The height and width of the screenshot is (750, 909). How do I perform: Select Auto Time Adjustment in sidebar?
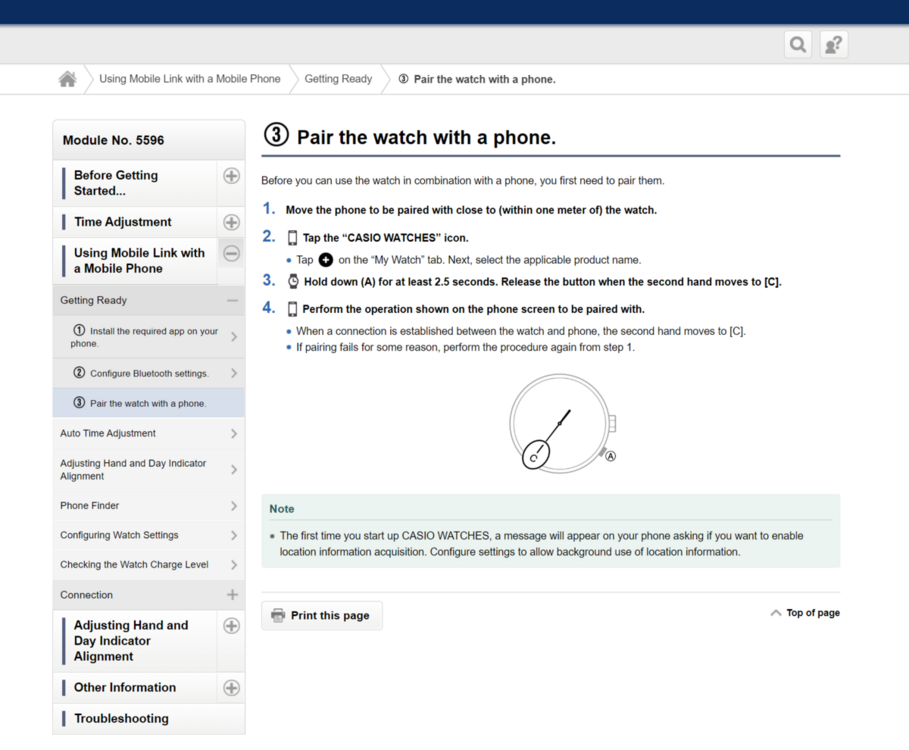point(148,434)
